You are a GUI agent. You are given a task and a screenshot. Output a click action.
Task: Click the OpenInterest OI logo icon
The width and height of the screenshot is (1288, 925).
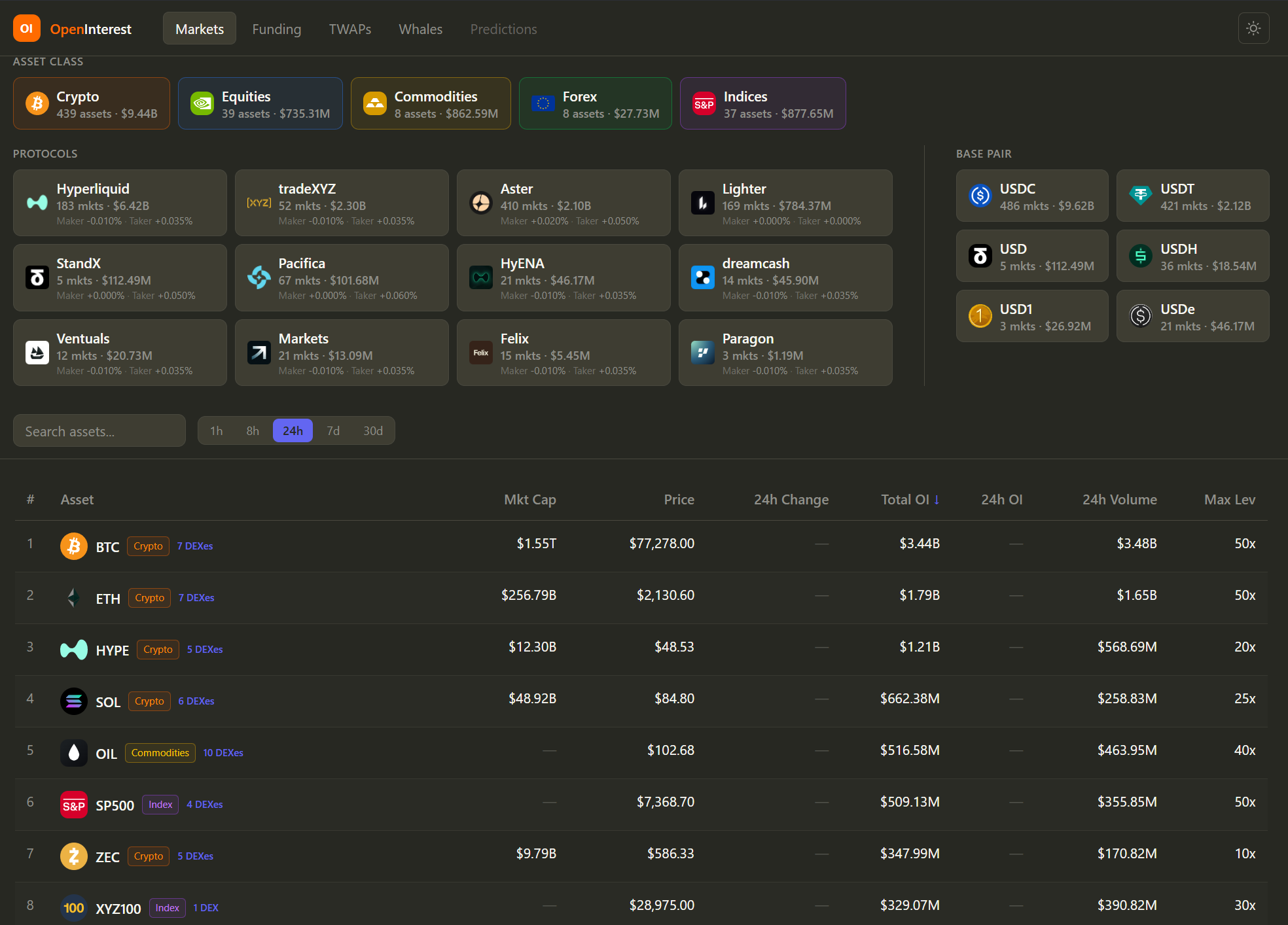27,29
